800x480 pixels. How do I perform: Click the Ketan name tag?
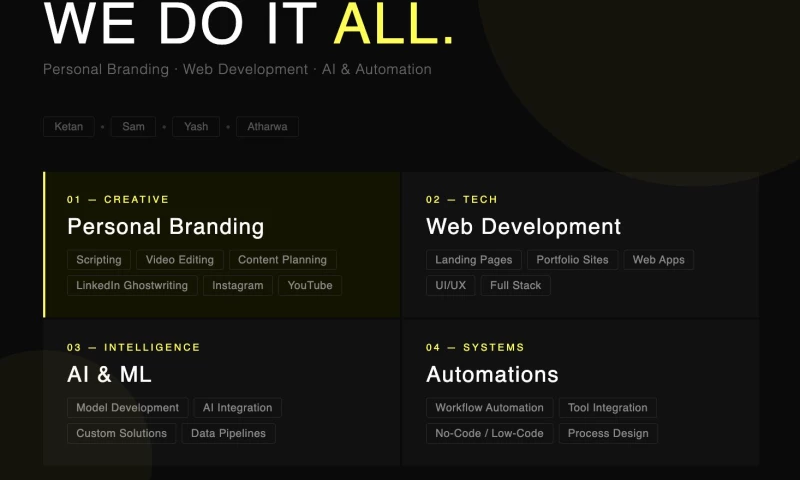[69, 127]
